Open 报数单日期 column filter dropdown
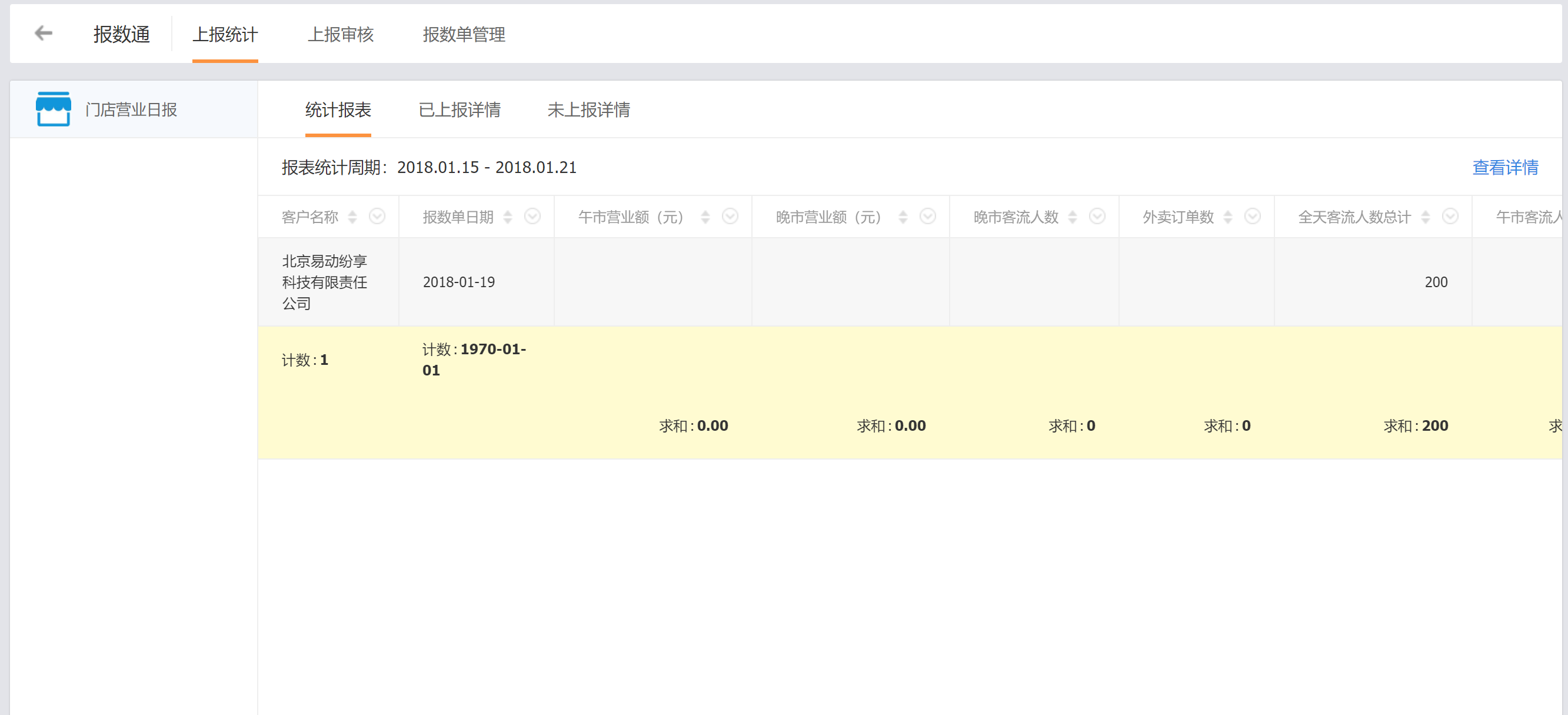Viewport: 1568px width, 715px height. click(532, 216)
